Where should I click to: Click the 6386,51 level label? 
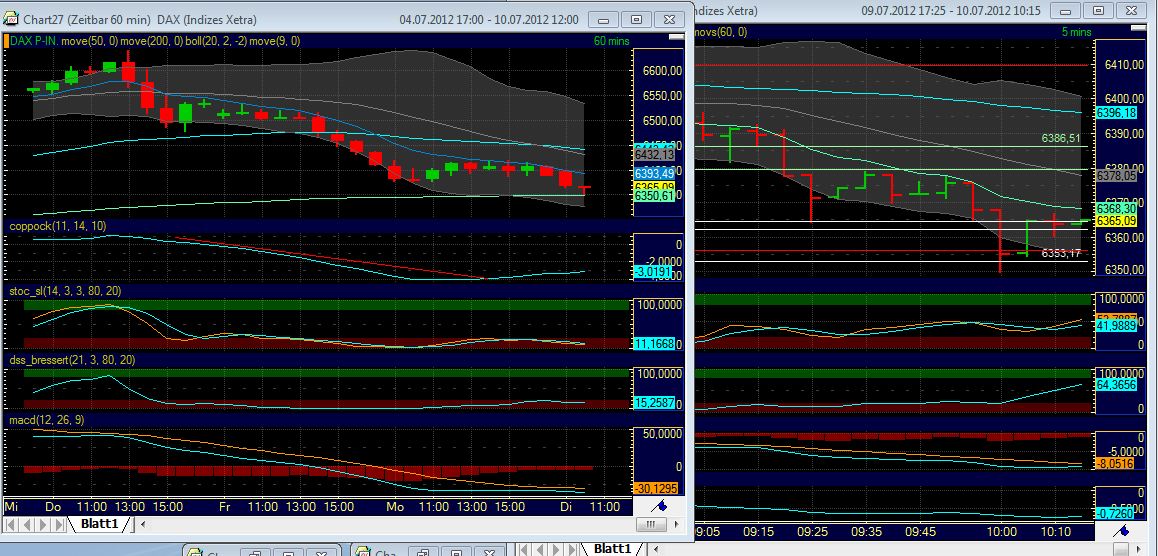[x=1061, y=138]
